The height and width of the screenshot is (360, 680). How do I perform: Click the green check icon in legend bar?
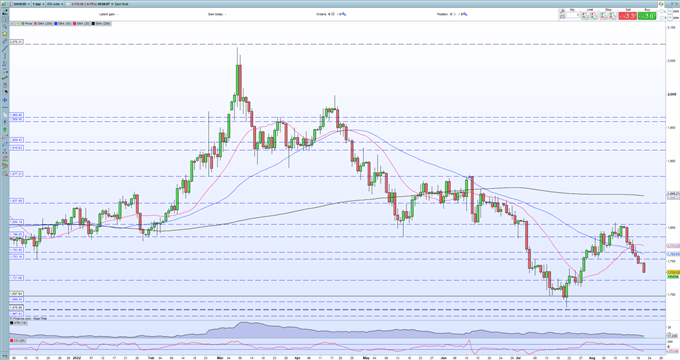(x=17, y=23)
